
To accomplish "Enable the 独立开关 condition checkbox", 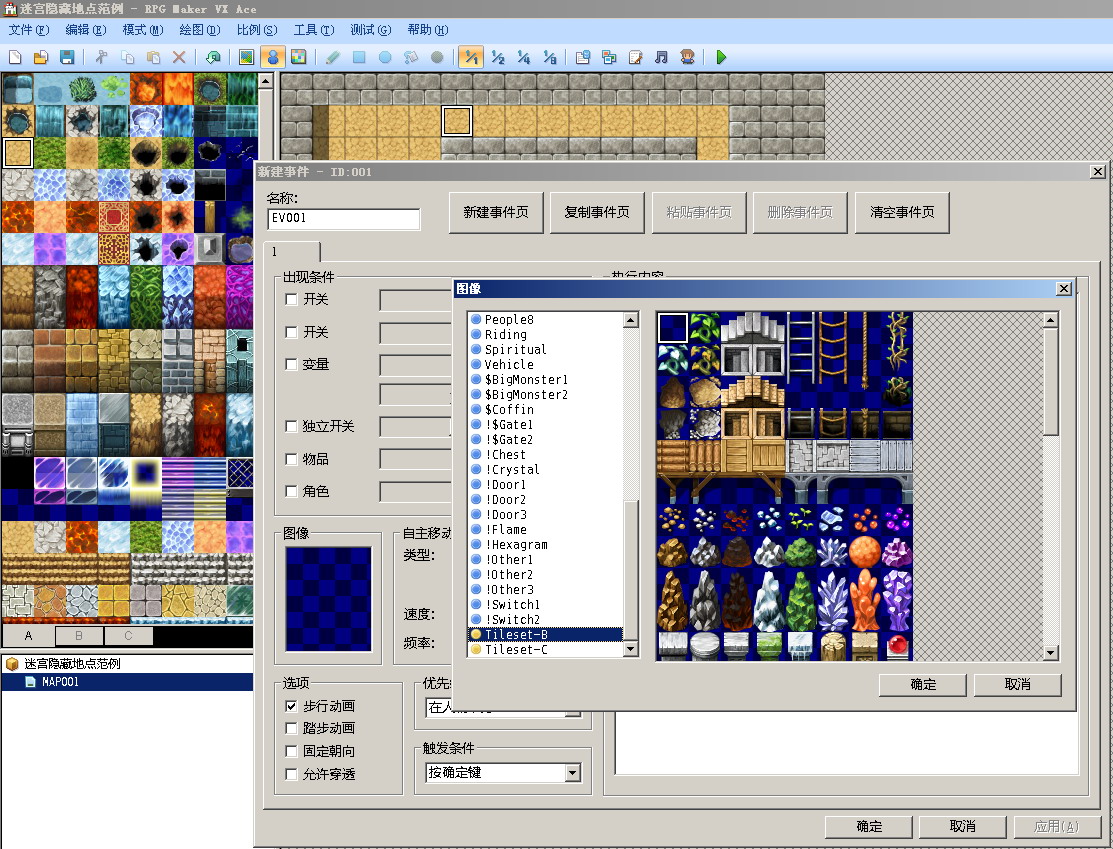I will coord(291,426).
